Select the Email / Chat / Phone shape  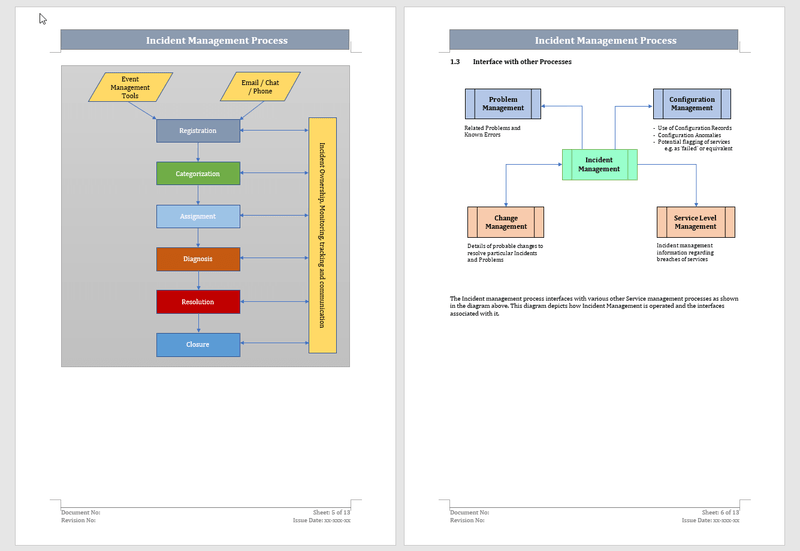(x=262, y=87)
